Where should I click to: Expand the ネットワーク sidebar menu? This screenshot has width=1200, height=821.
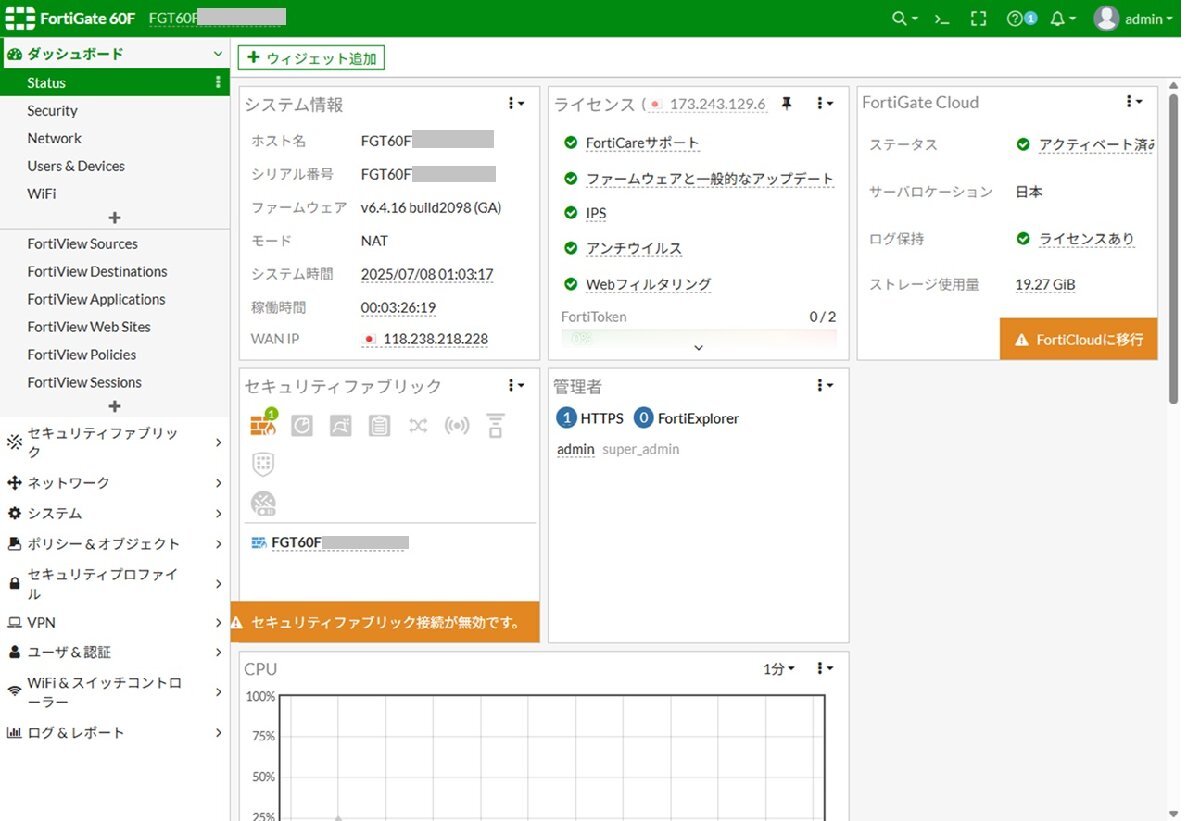click(114, 483)
